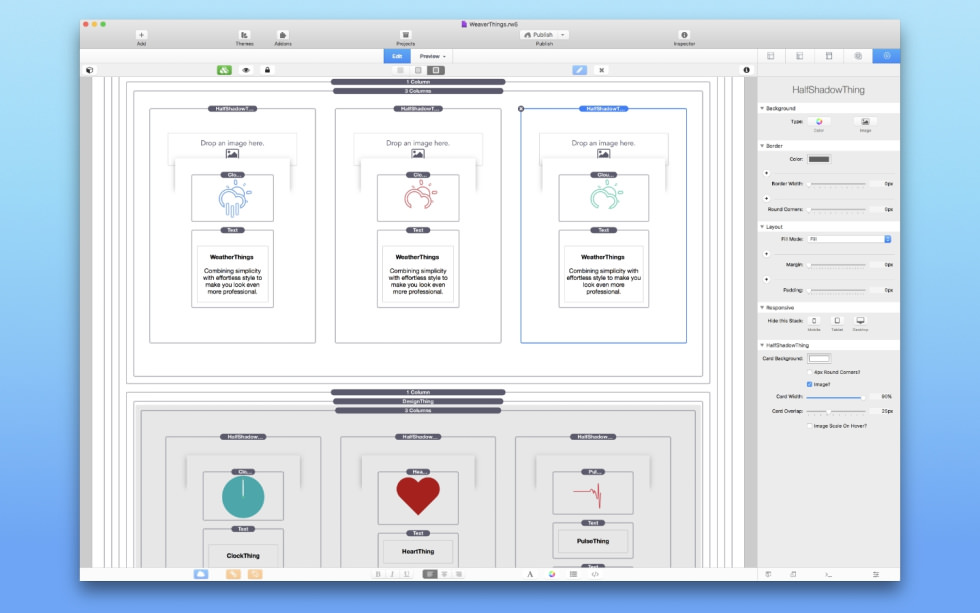Align text right in bottom bar
This screenshot has width=980, height=613.
[x=459, y=574]
